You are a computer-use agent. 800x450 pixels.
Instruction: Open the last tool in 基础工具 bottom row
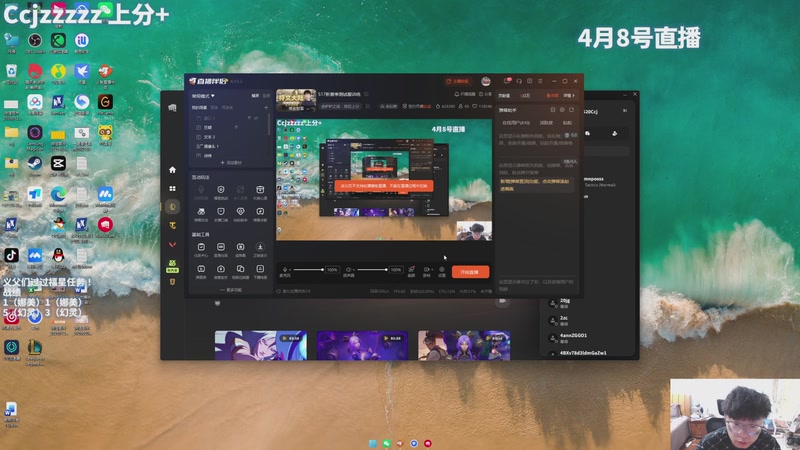tap(260, 271)
